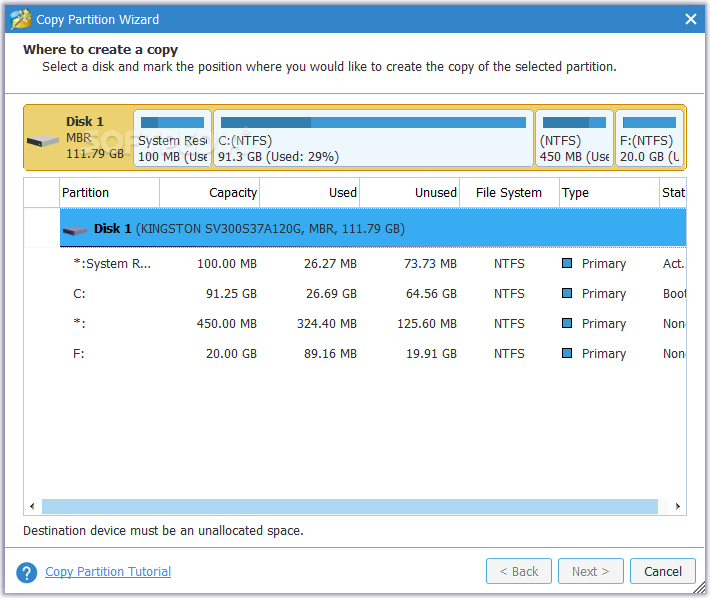
Task: Click 20.00 GB capacity cell
Action: click(x=231, y=353)
